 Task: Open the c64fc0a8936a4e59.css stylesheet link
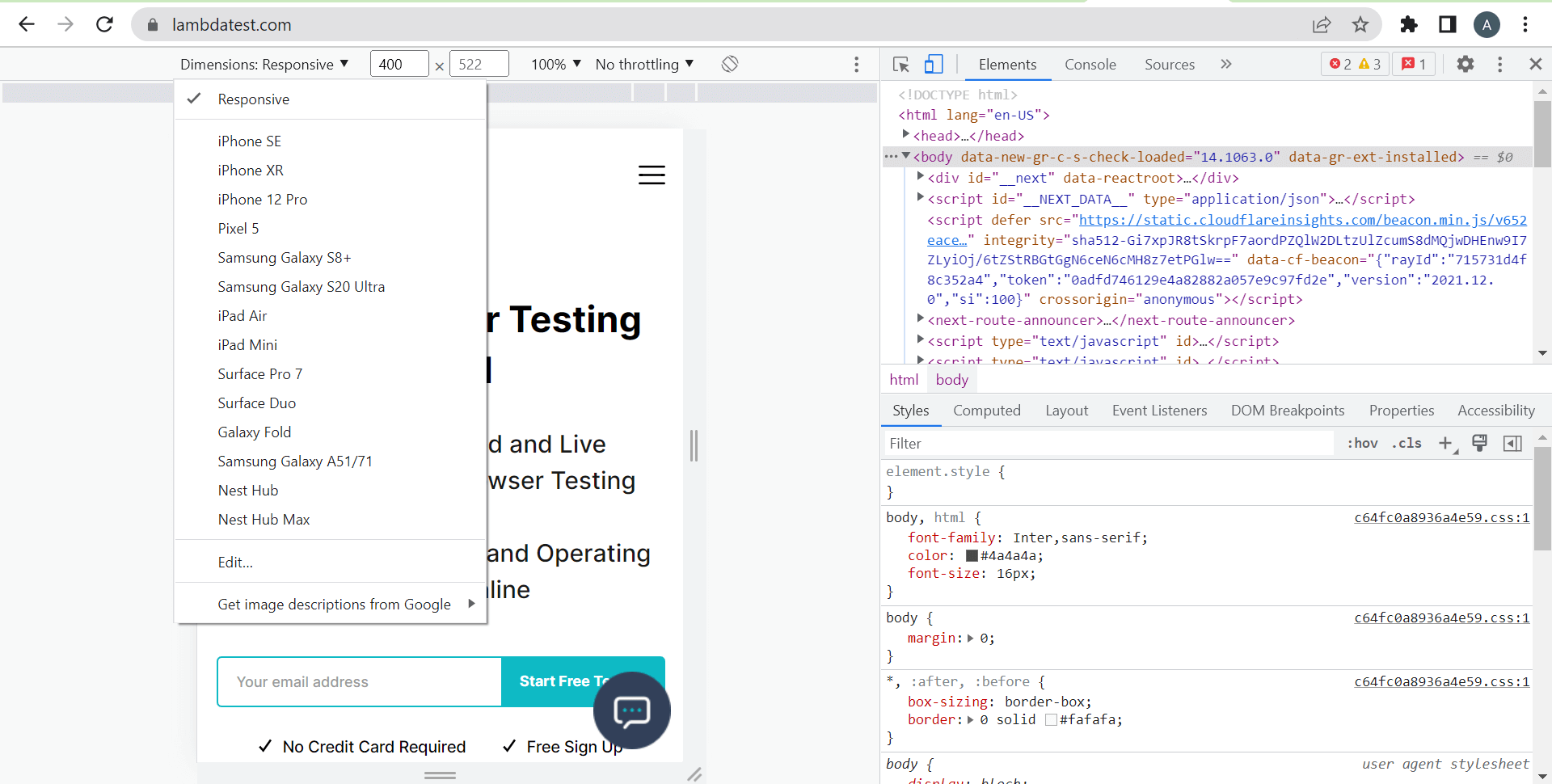point(1441,517)
